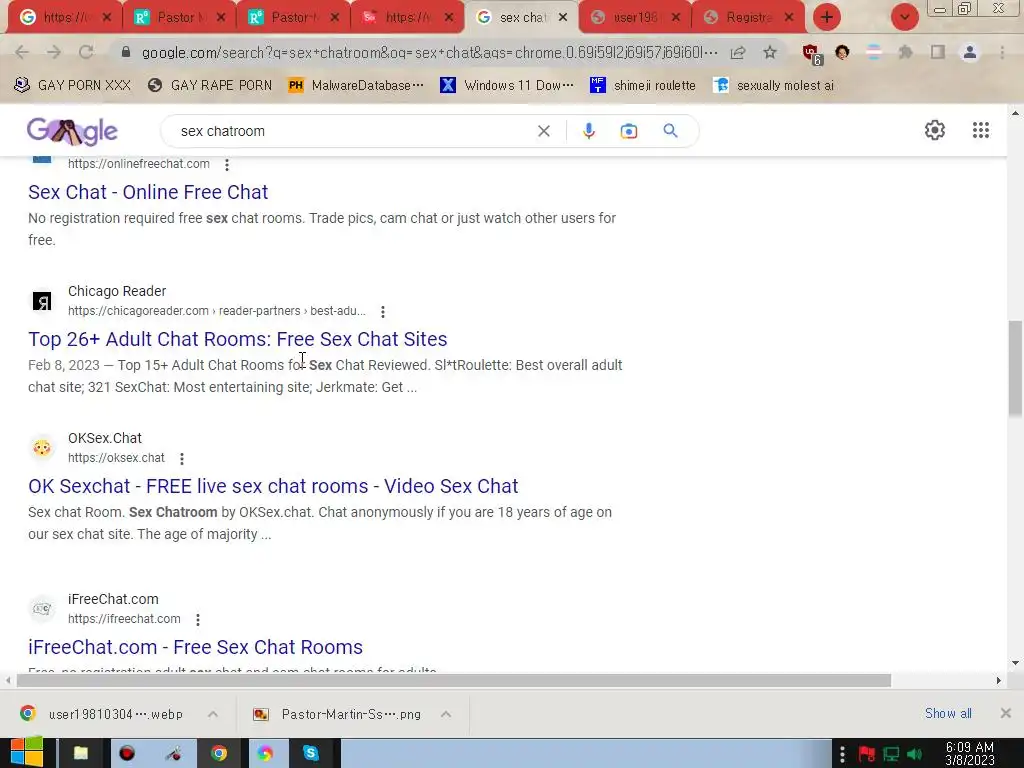This screenshot has height=768, width=1024.
Task: Open the 'Top 26+ Adult Chat Rooms' result
Action: 238,339
